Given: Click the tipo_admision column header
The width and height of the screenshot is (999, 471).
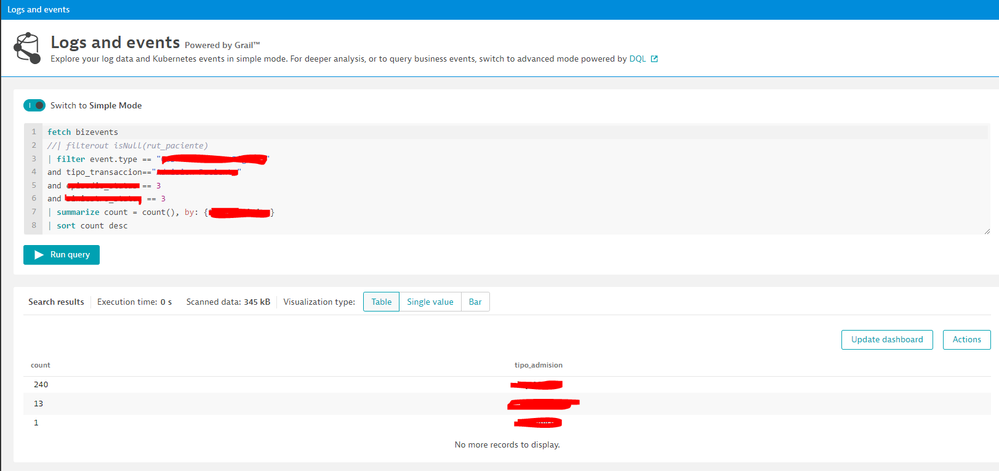Looking at the screenshot, I should (x=545, y=366).
